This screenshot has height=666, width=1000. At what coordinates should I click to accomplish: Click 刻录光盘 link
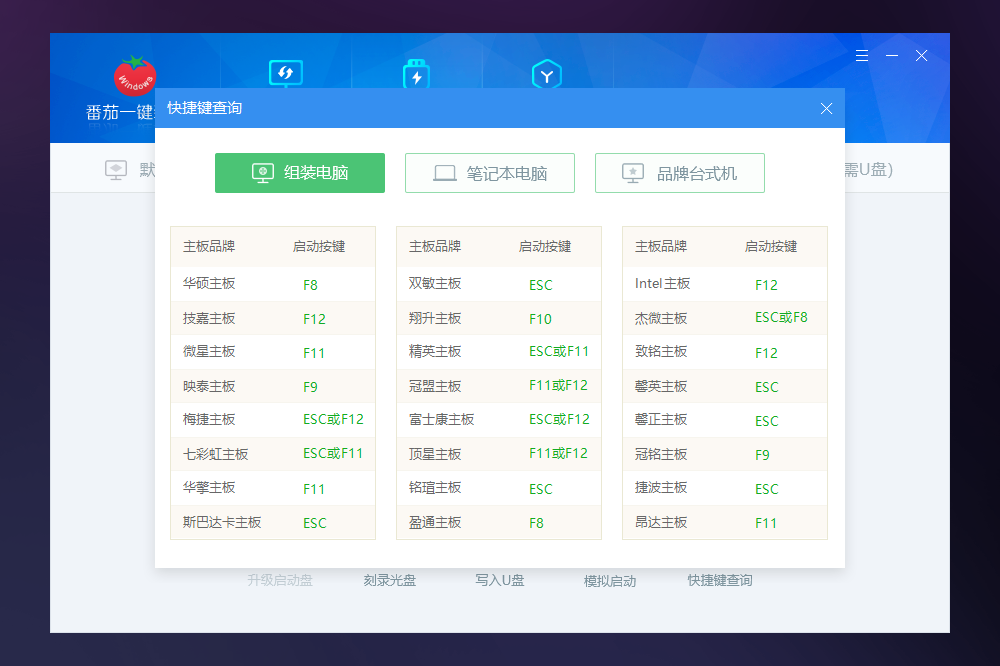coord(390,581)
